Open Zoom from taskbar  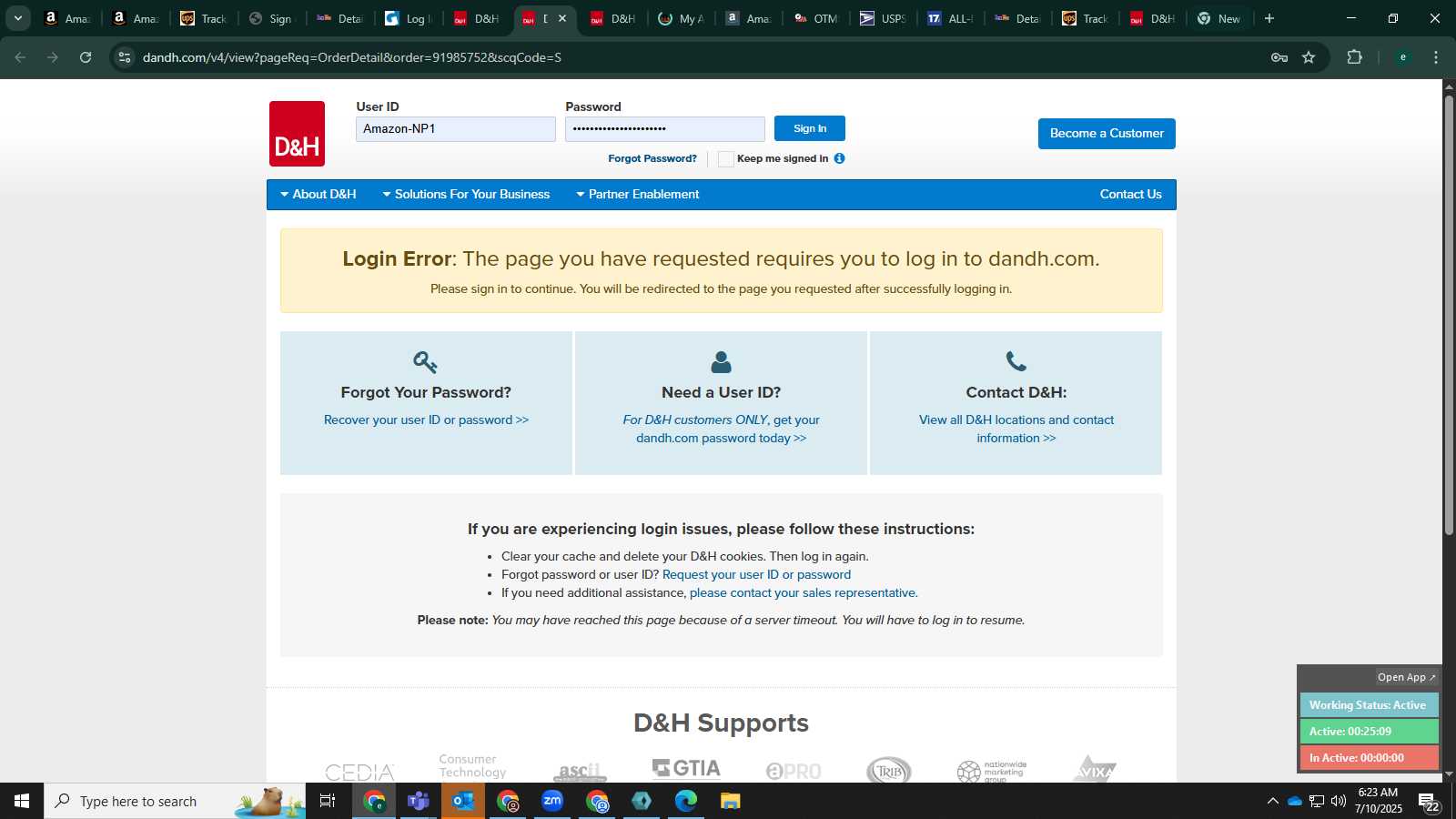[x=552, y=801]
